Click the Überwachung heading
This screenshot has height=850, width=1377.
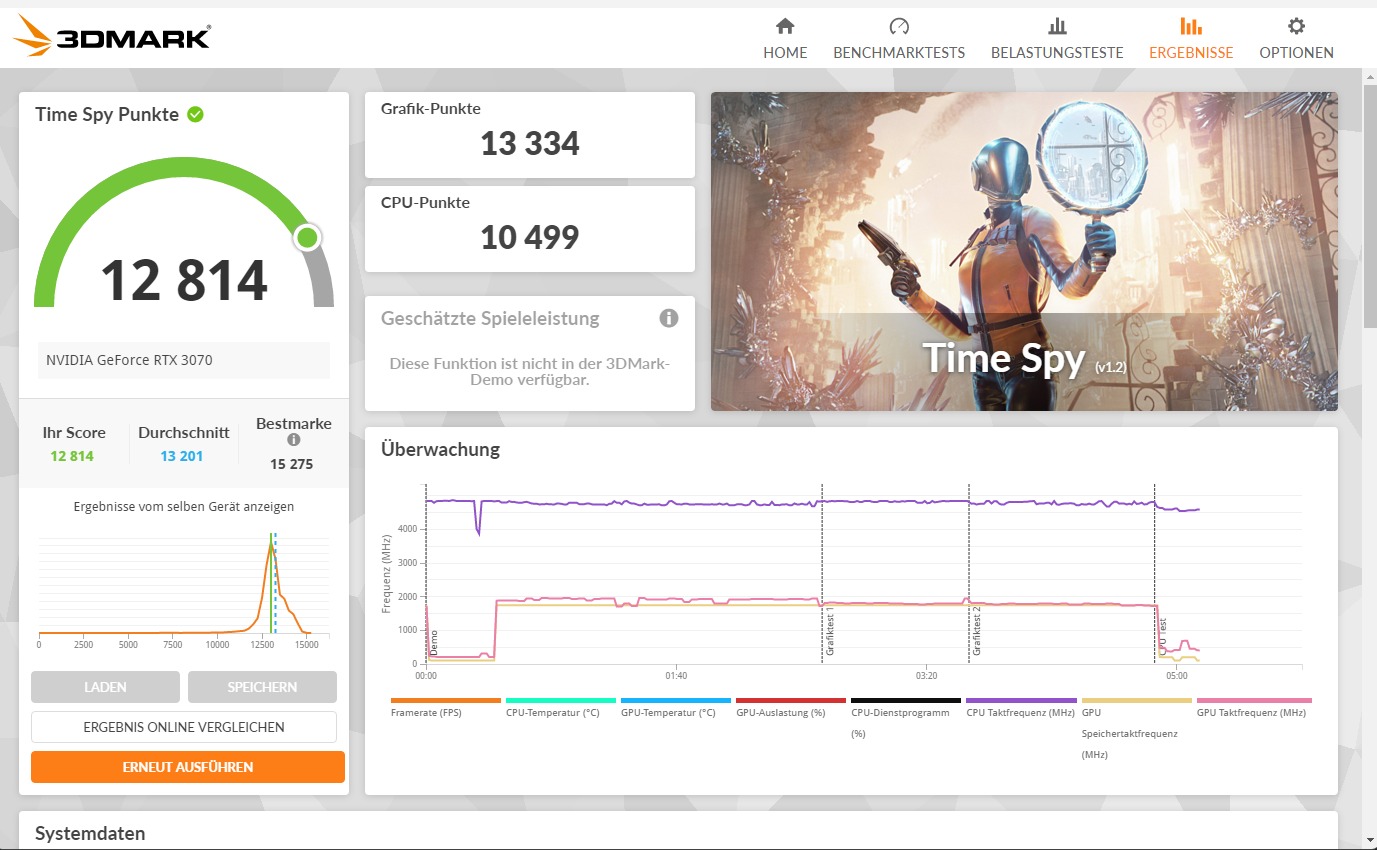(x=440, y=450)
